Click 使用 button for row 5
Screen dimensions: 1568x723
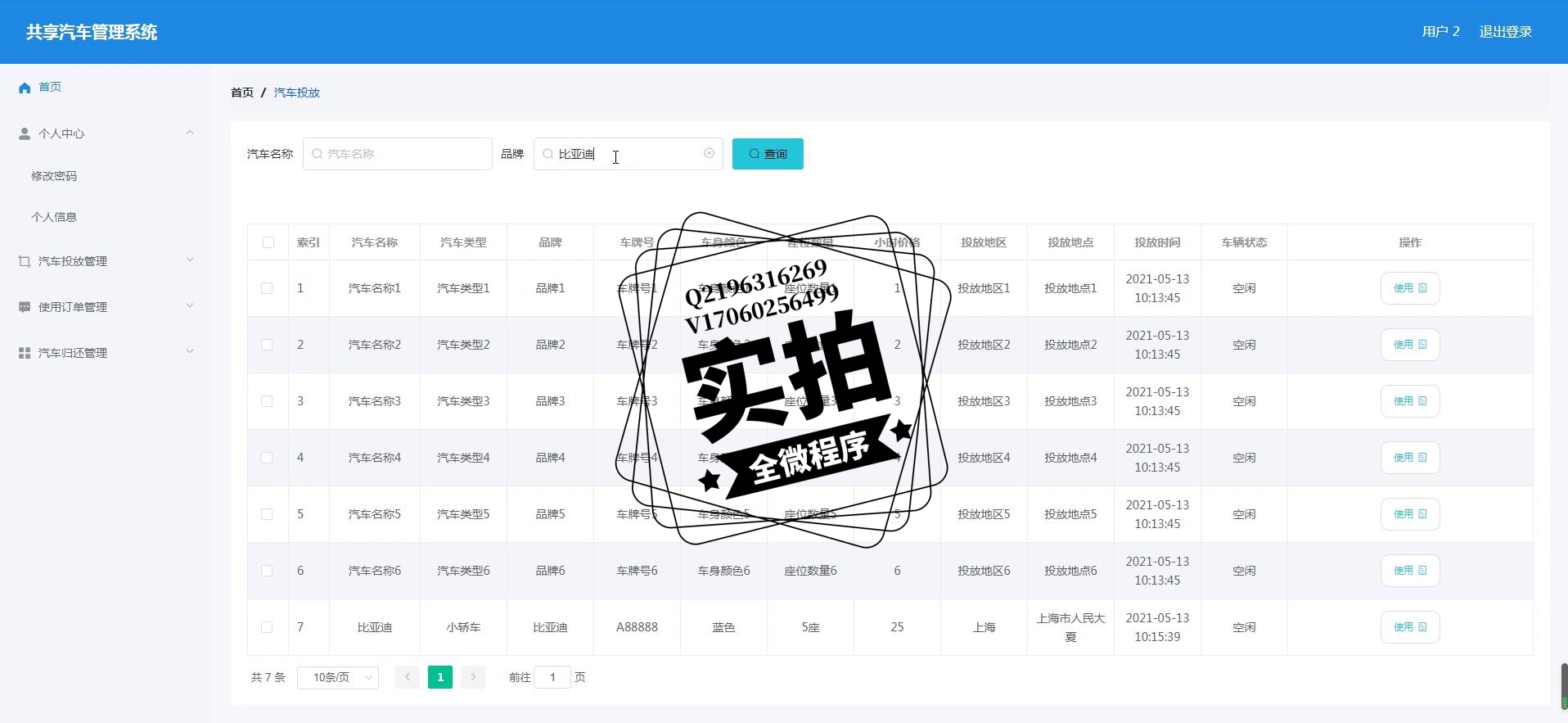(1410, 514)
